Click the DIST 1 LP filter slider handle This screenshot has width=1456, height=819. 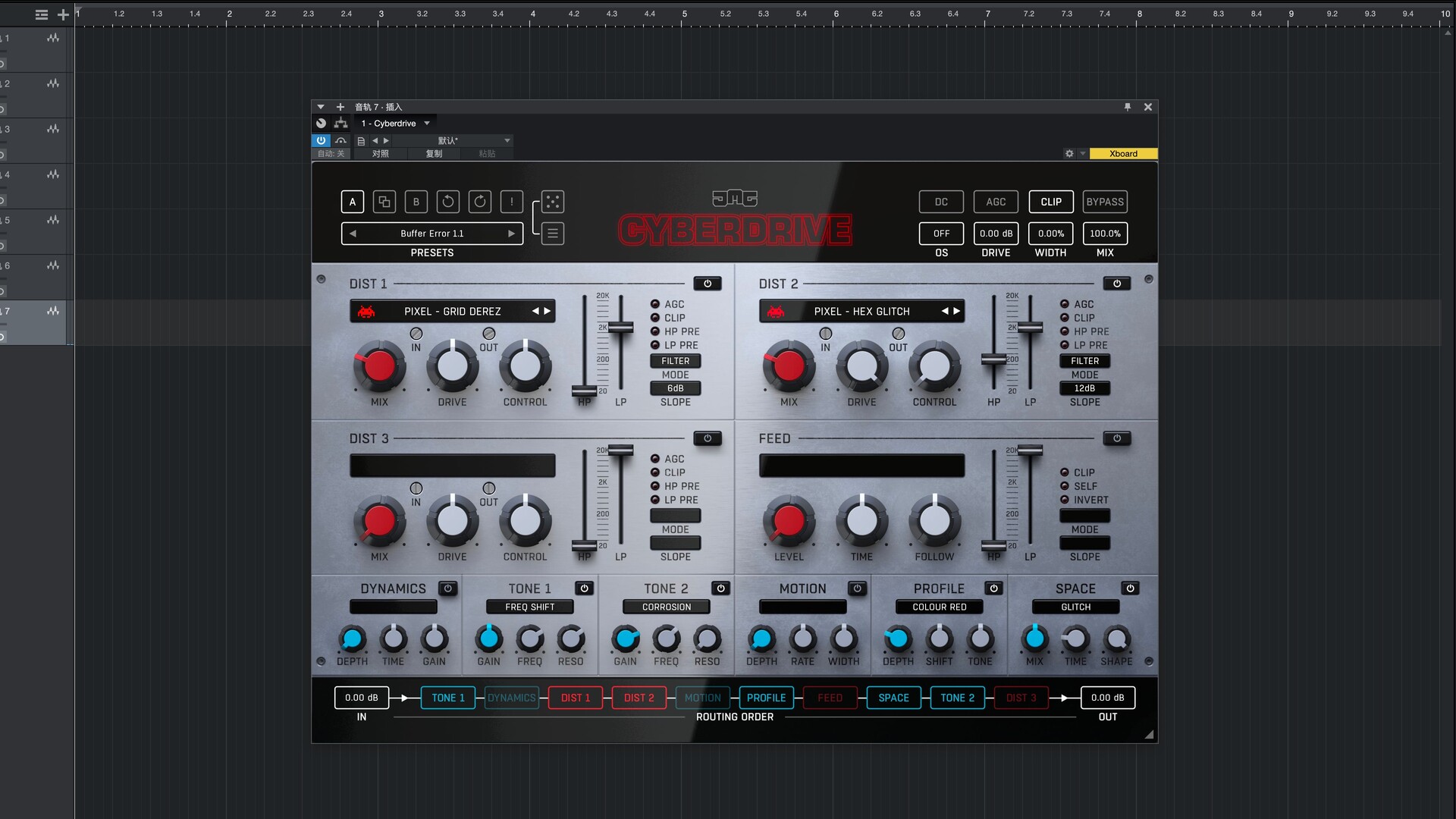[x=620, y=328]
